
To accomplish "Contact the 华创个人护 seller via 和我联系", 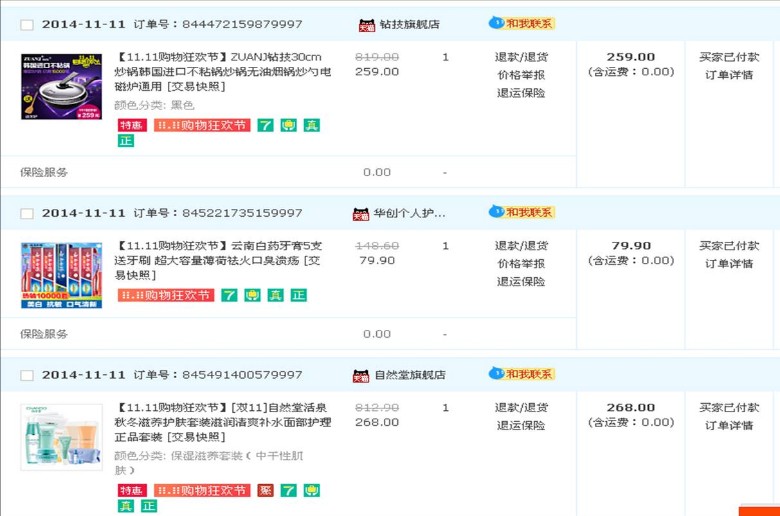I will 522,212.
